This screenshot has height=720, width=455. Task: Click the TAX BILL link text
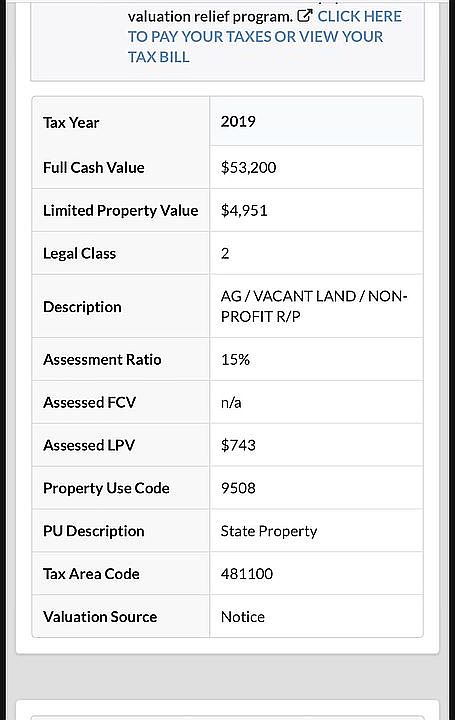coord(158,57)
